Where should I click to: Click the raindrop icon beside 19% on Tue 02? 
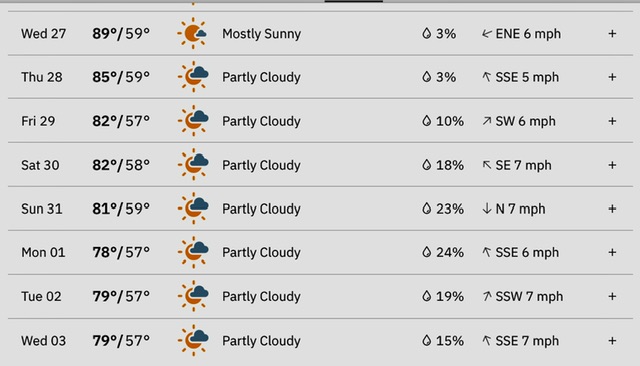(x=427, y=296)
